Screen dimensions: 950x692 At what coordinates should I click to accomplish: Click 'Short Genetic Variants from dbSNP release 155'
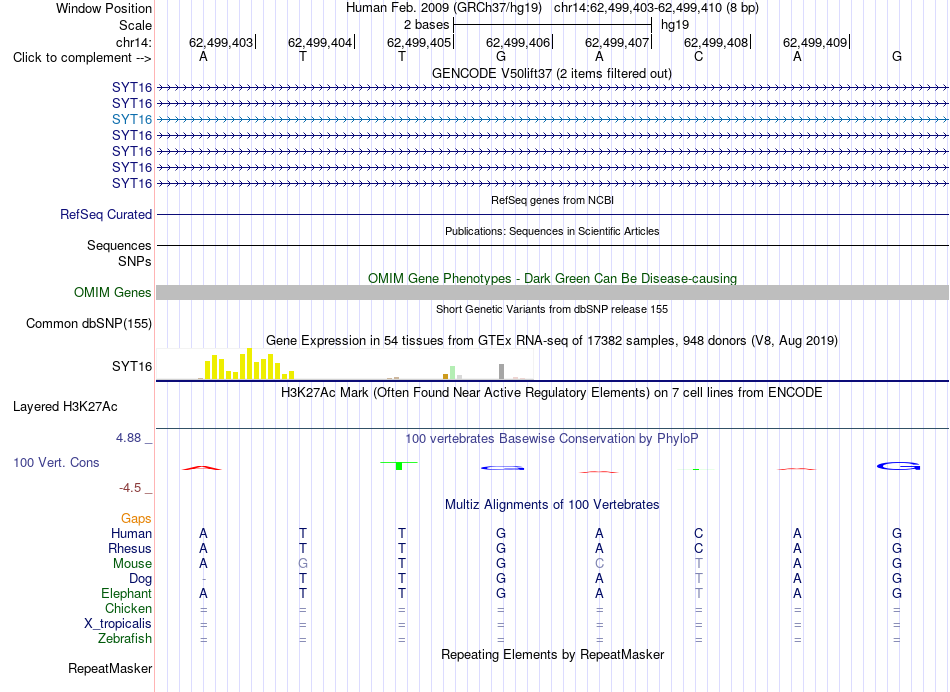[552, 309]
